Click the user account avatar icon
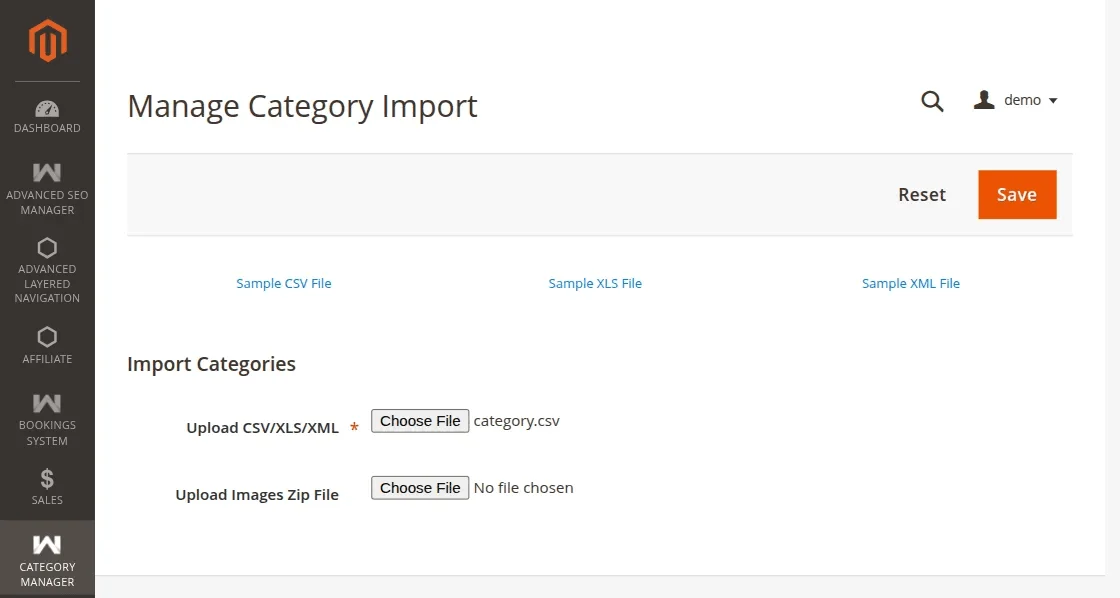The width and height of the screenshot is (1120, 598). point(984,100)
